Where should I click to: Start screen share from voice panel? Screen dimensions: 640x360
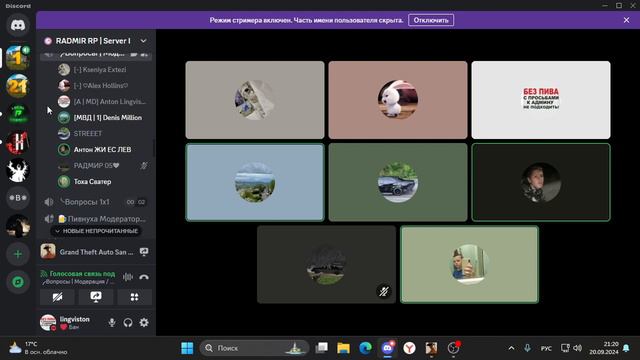tap(96, 297)
